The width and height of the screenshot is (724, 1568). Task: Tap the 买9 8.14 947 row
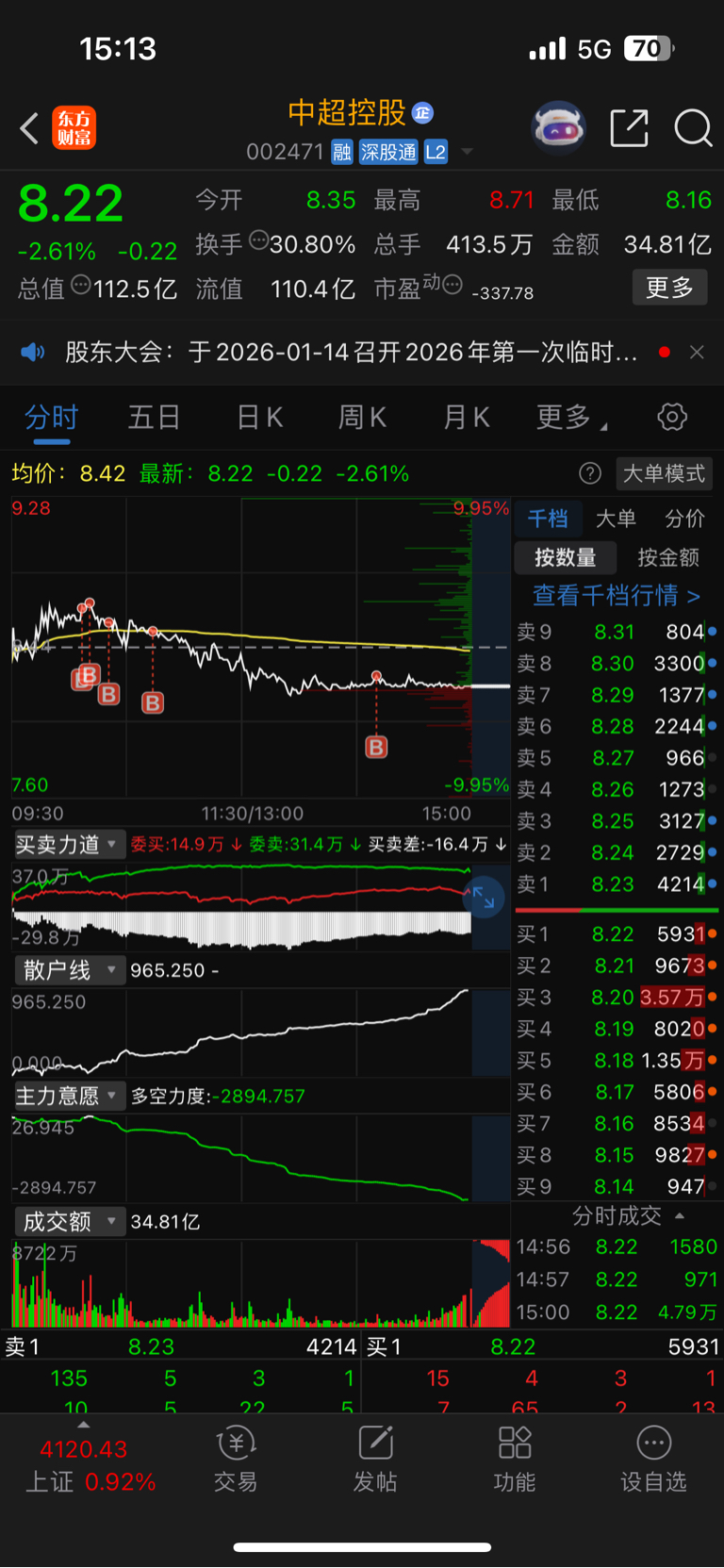click(617, 1187)
